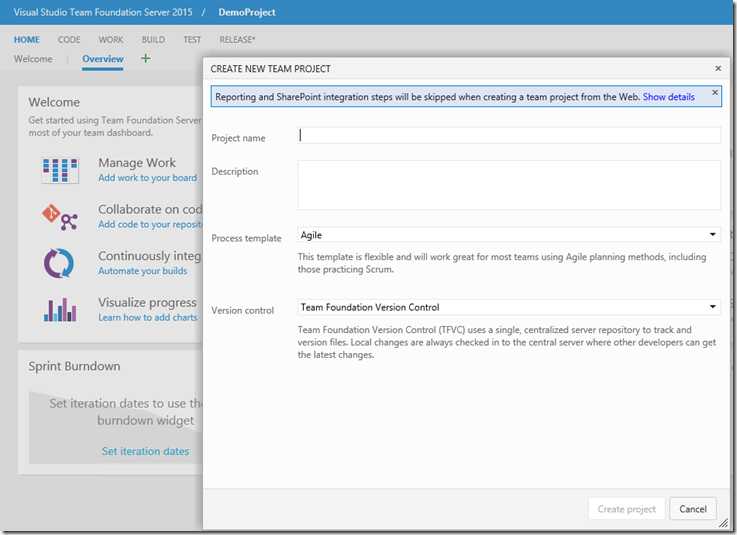Close the Create New Team Project dialog

(718, 69)
